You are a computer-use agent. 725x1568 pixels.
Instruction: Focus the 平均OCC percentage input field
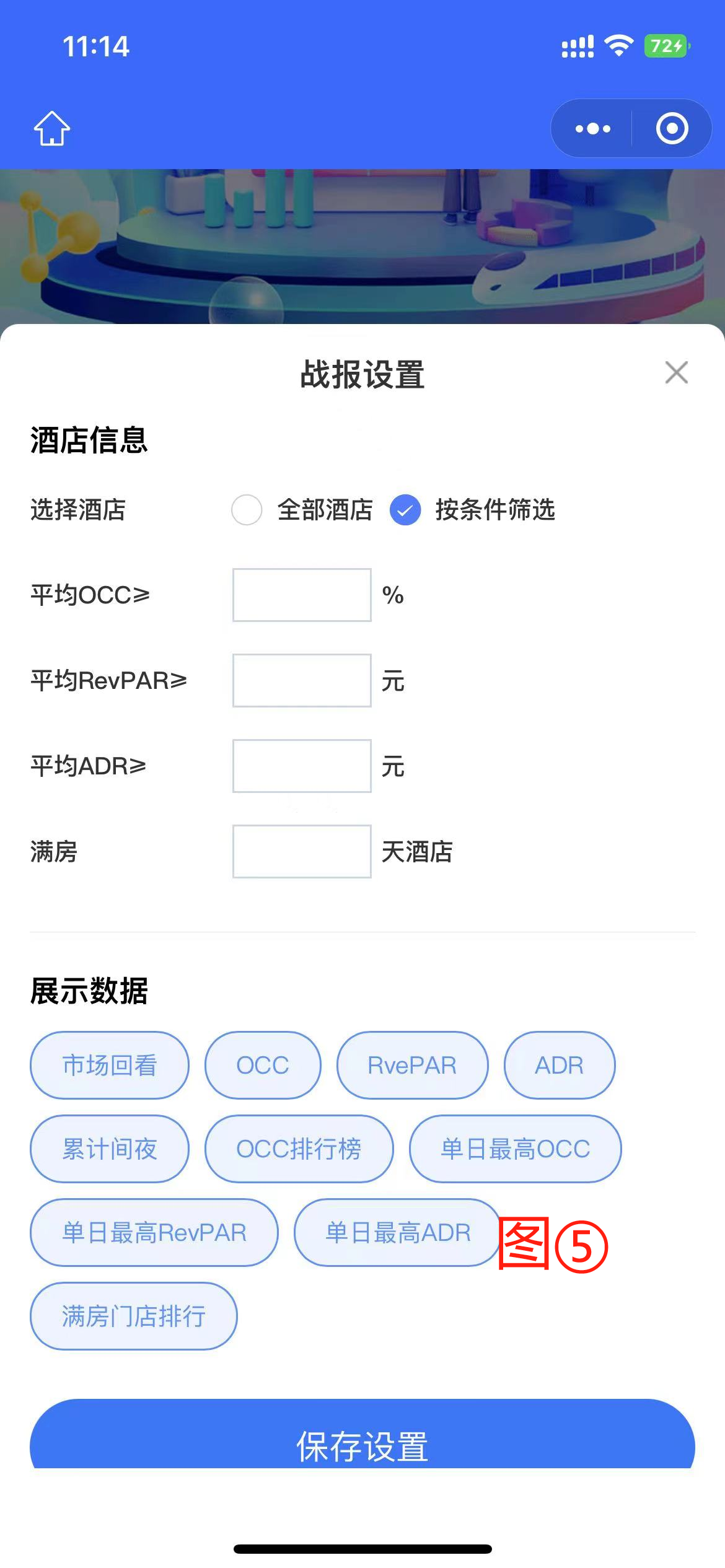(x=302, y=595)
